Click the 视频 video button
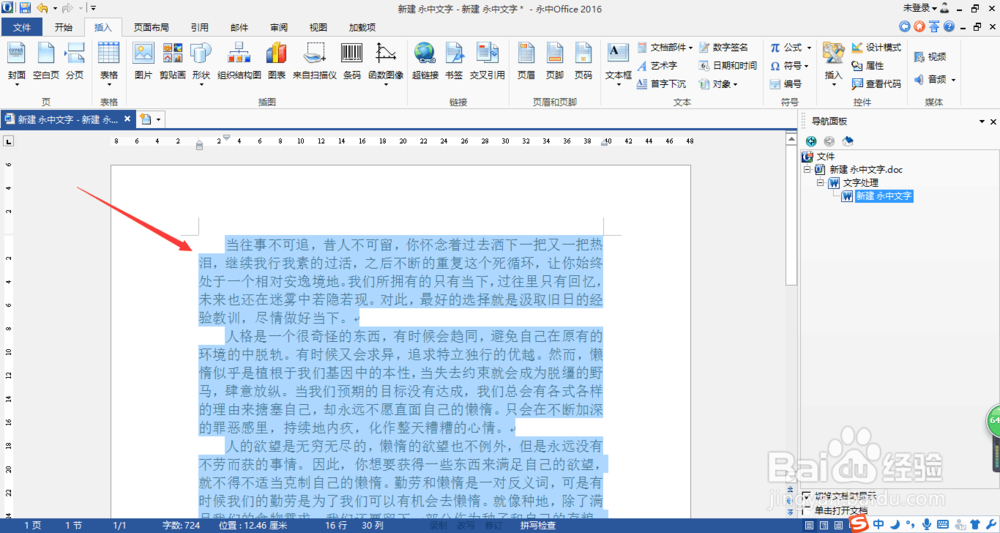Screen dimensions: 1000x533 pyautogui.click(x=930, y=57)
